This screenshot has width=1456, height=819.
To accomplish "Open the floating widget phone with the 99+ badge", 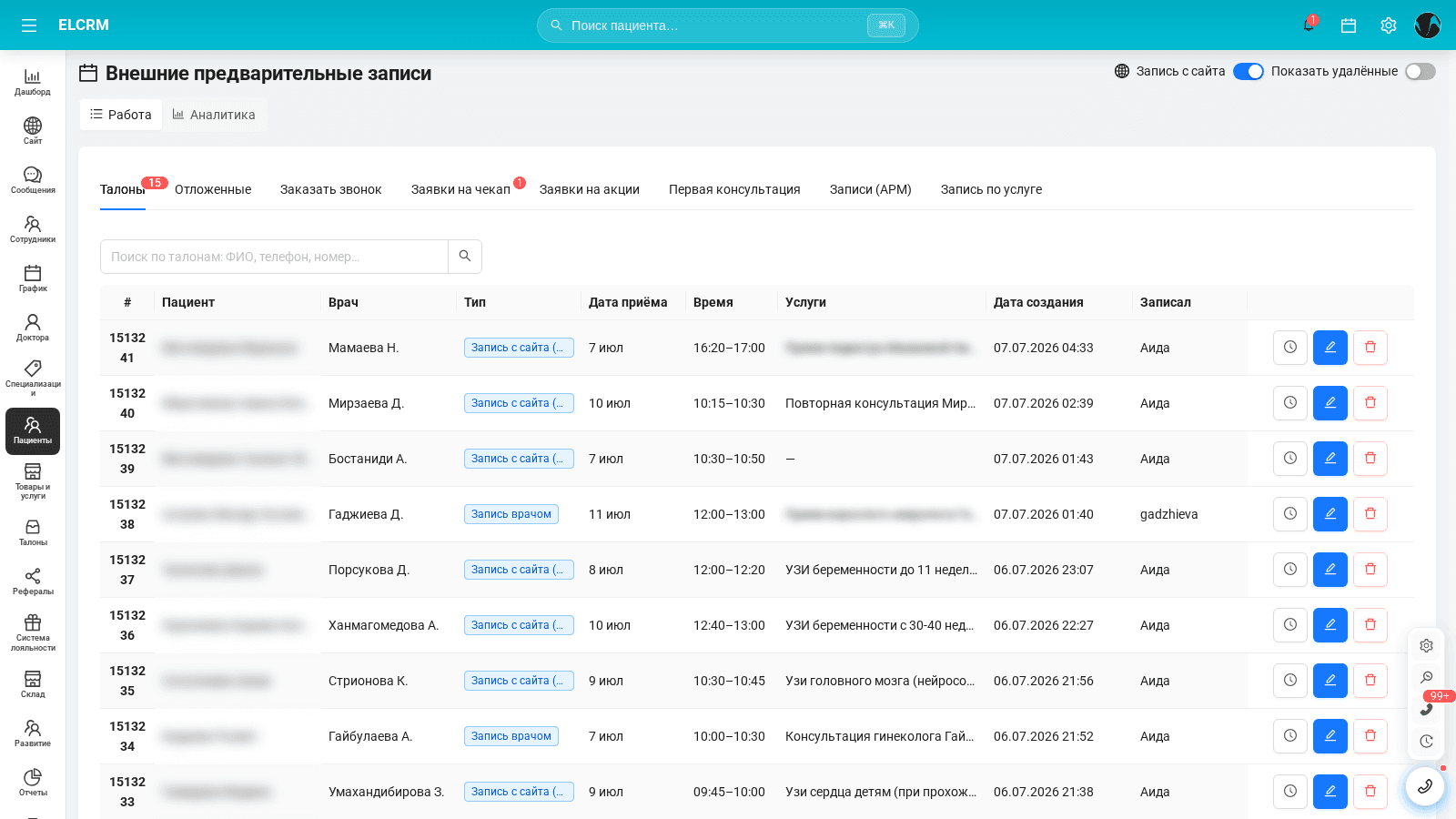I will 1426,709.
